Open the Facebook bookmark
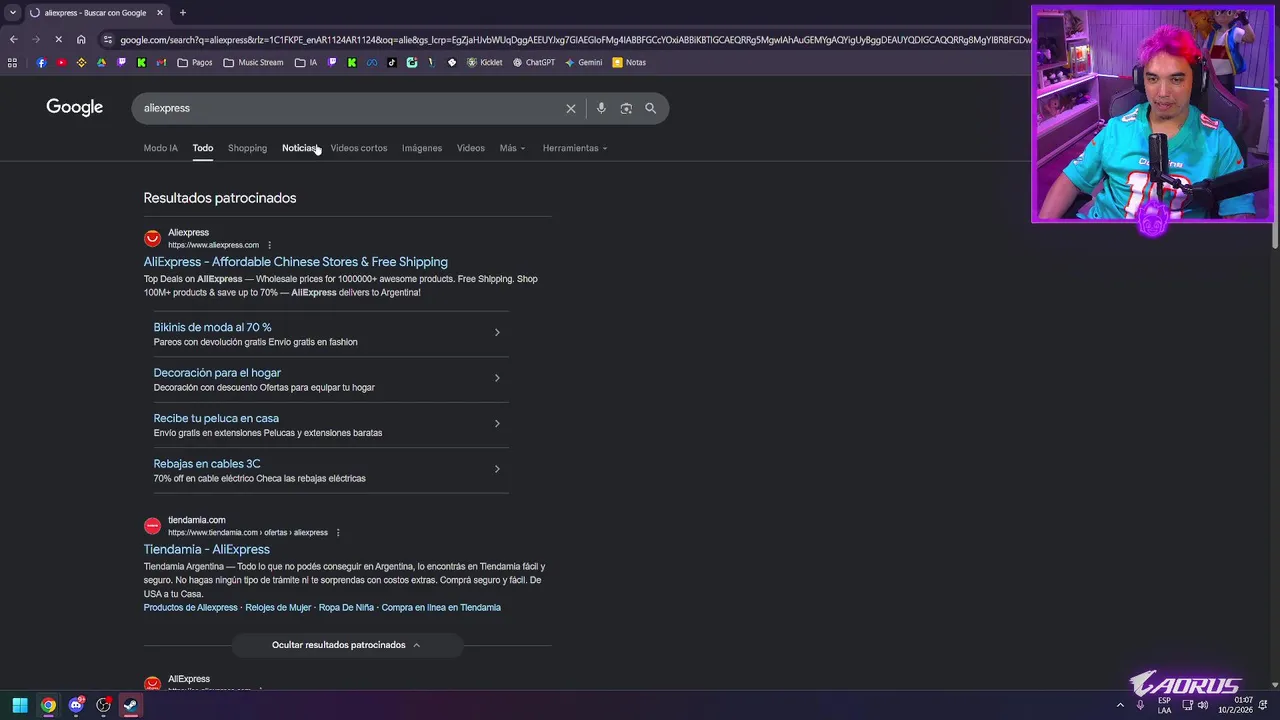This screenshot has width=1280, height=720. [x=41, y=62]
